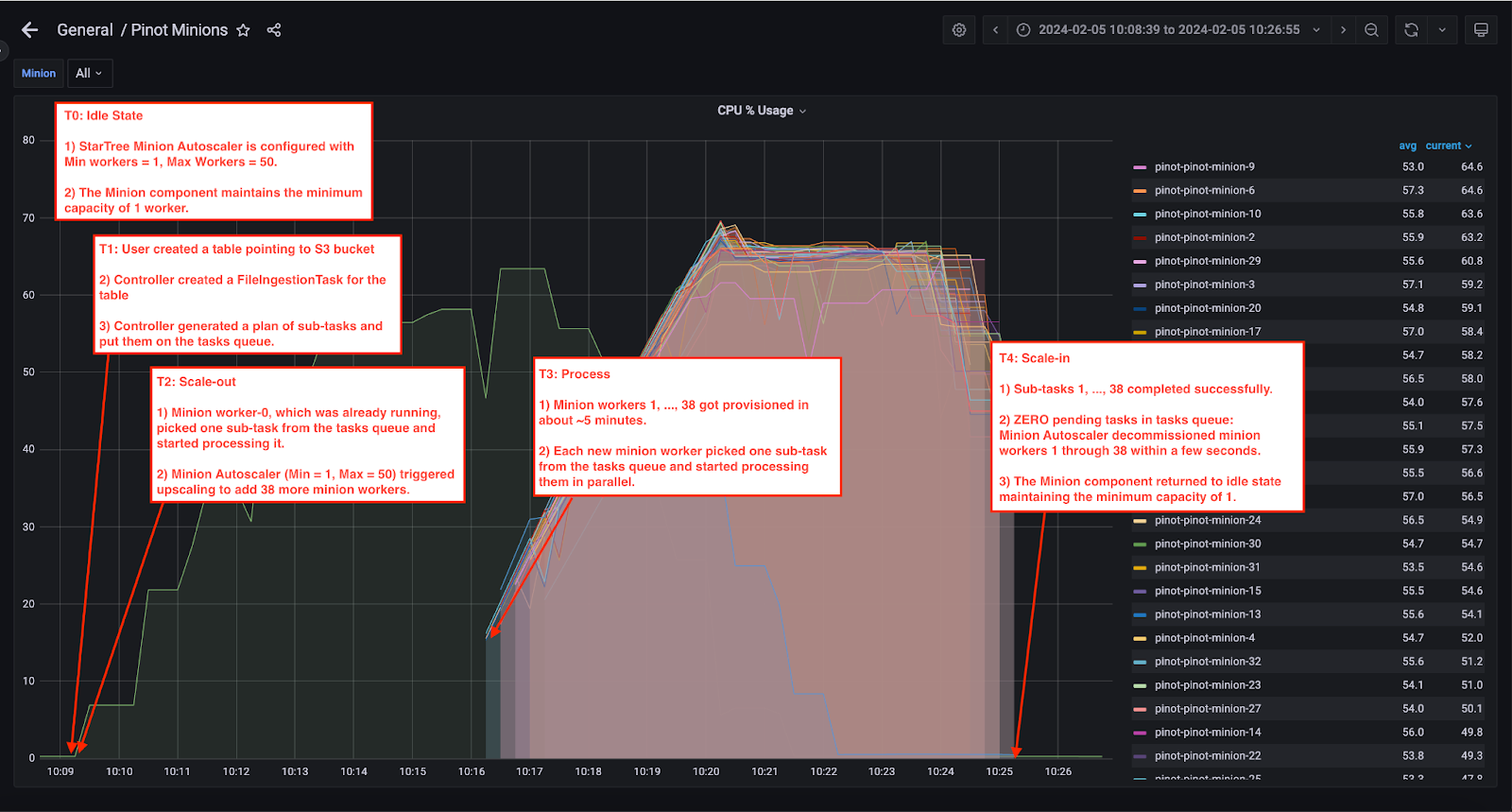Shift time range forward
Viewport: 1512px width, 812px height.
[1343, 30]
